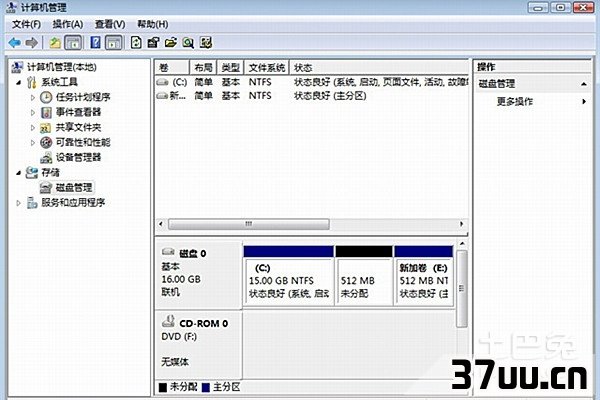600x400 pixels.
Task: Expand the 任务计划程序 tree node
Action: (x=33, y=97)
